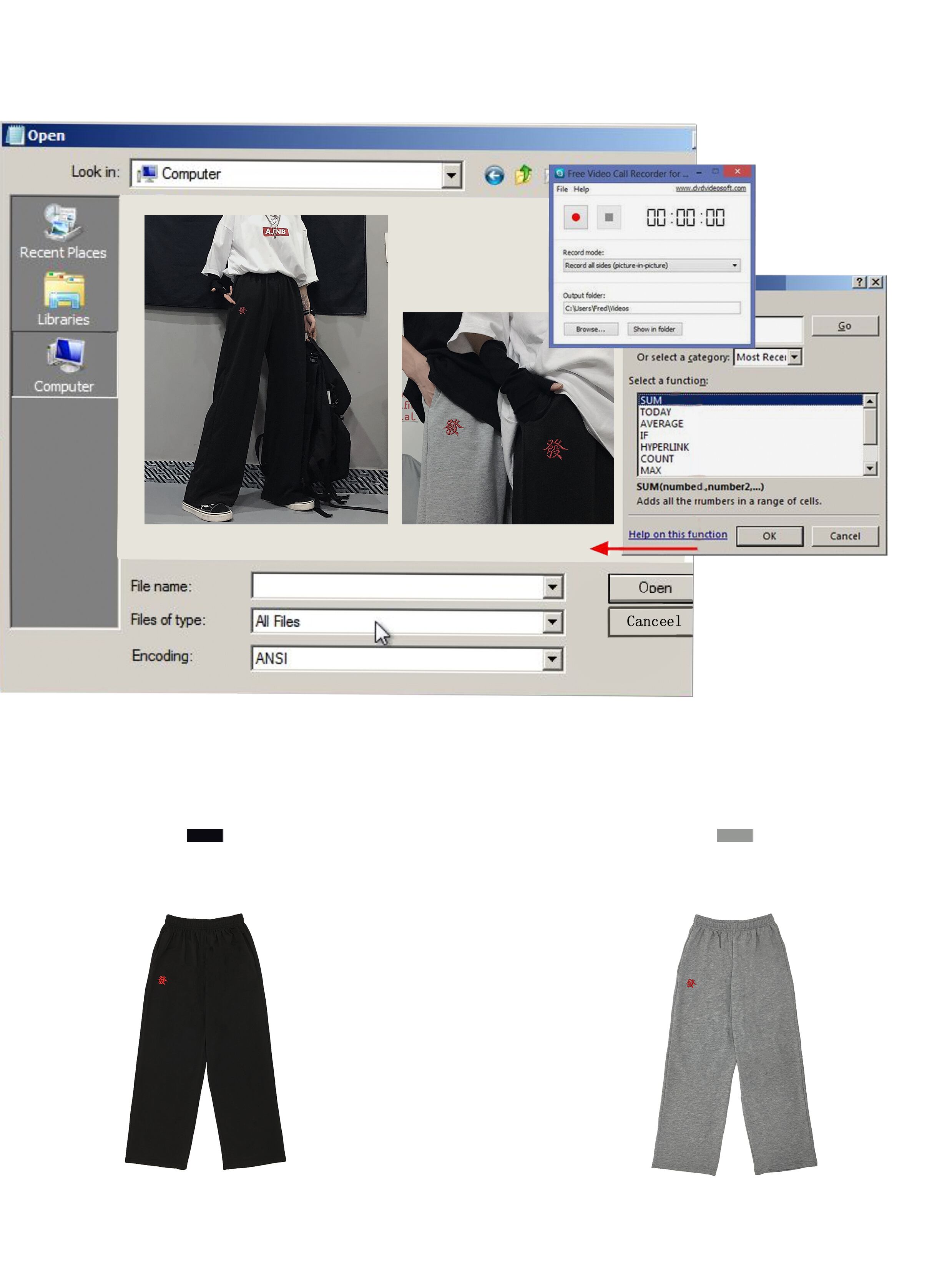The height and width of the screenshot is (1269, 952).
Task: Select Computer in the sidebar
Action: click(x=63, y=366)
